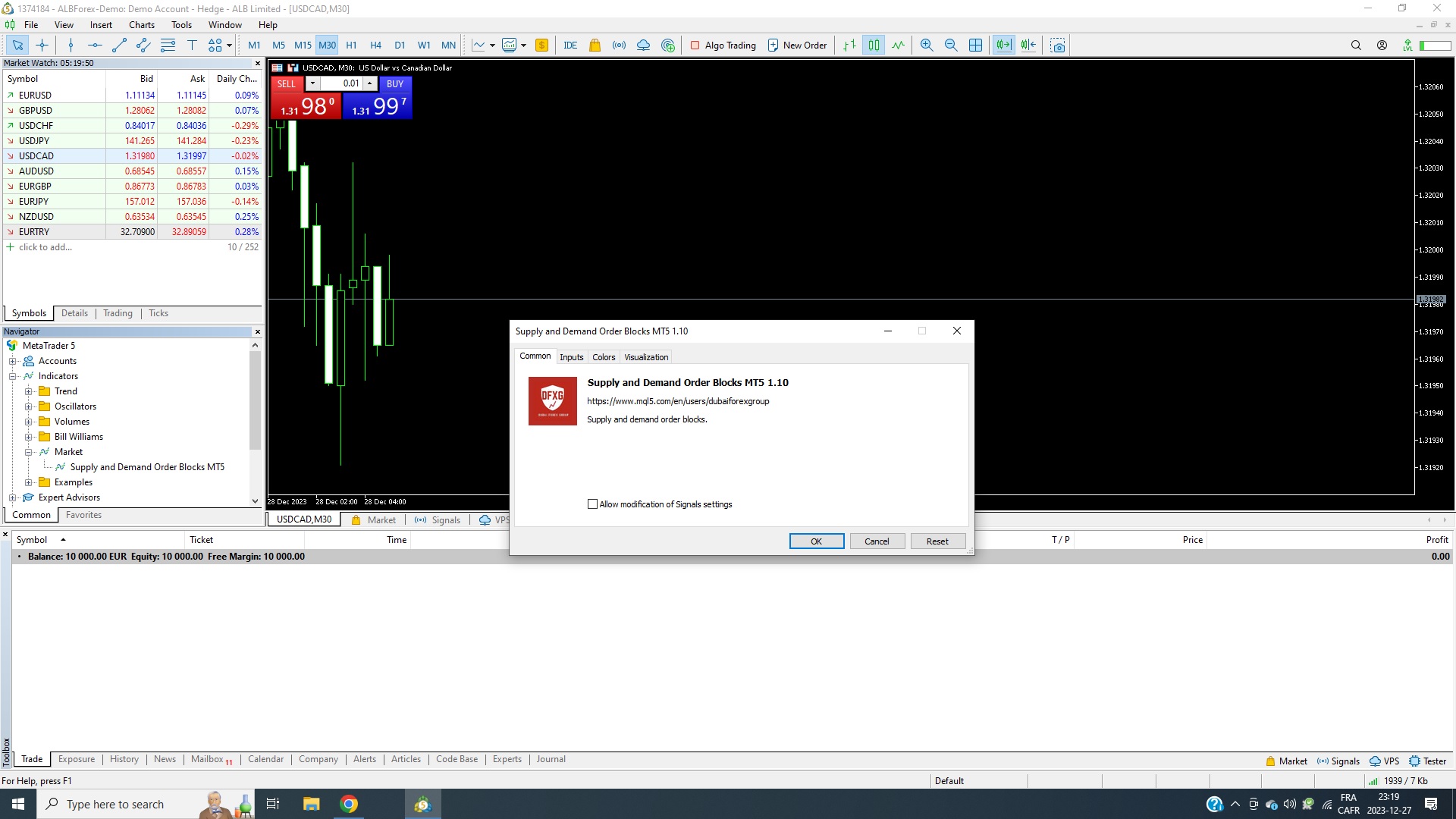Switch to the Inputs tab
Image resolution: width=1456 pixels, height=819 pixels.
point(571,357)
